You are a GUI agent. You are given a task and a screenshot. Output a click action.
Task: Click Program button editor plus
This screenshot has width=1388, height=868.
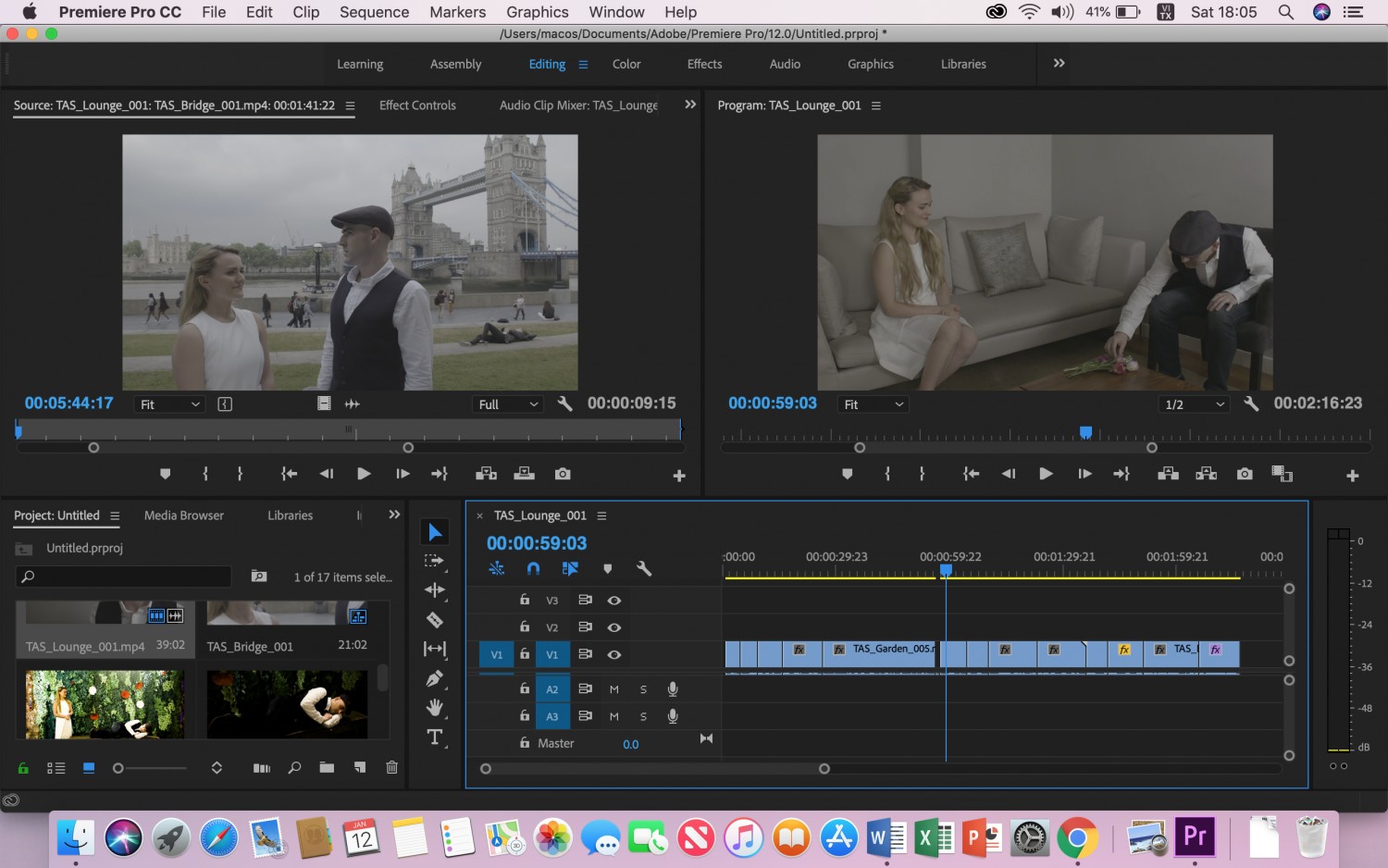[x=1352, y=476]
